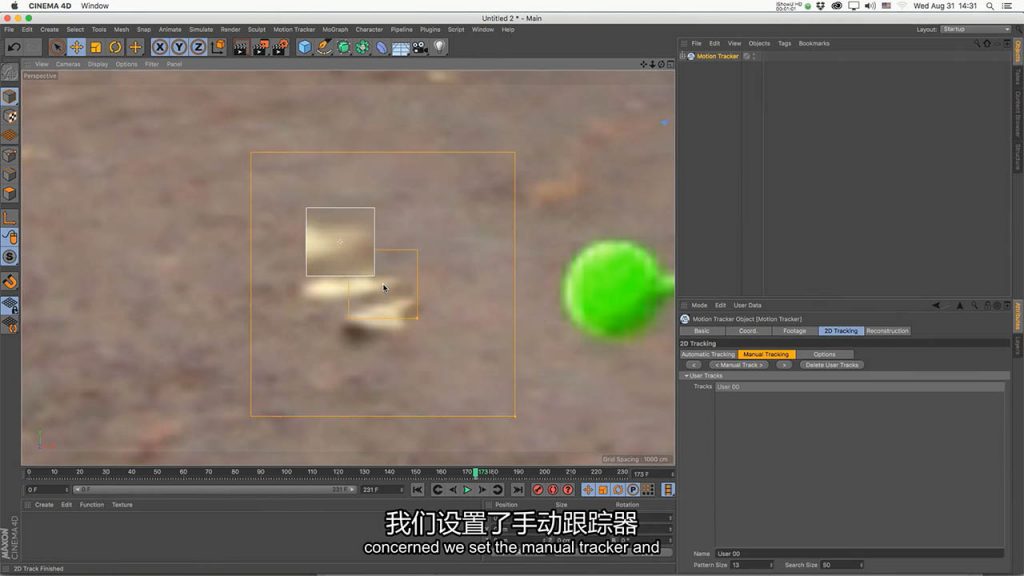Open the Motion Tracker menu
Image resolution: width=1024 pixels, height=576 pixels.
(x=294, y=29)
